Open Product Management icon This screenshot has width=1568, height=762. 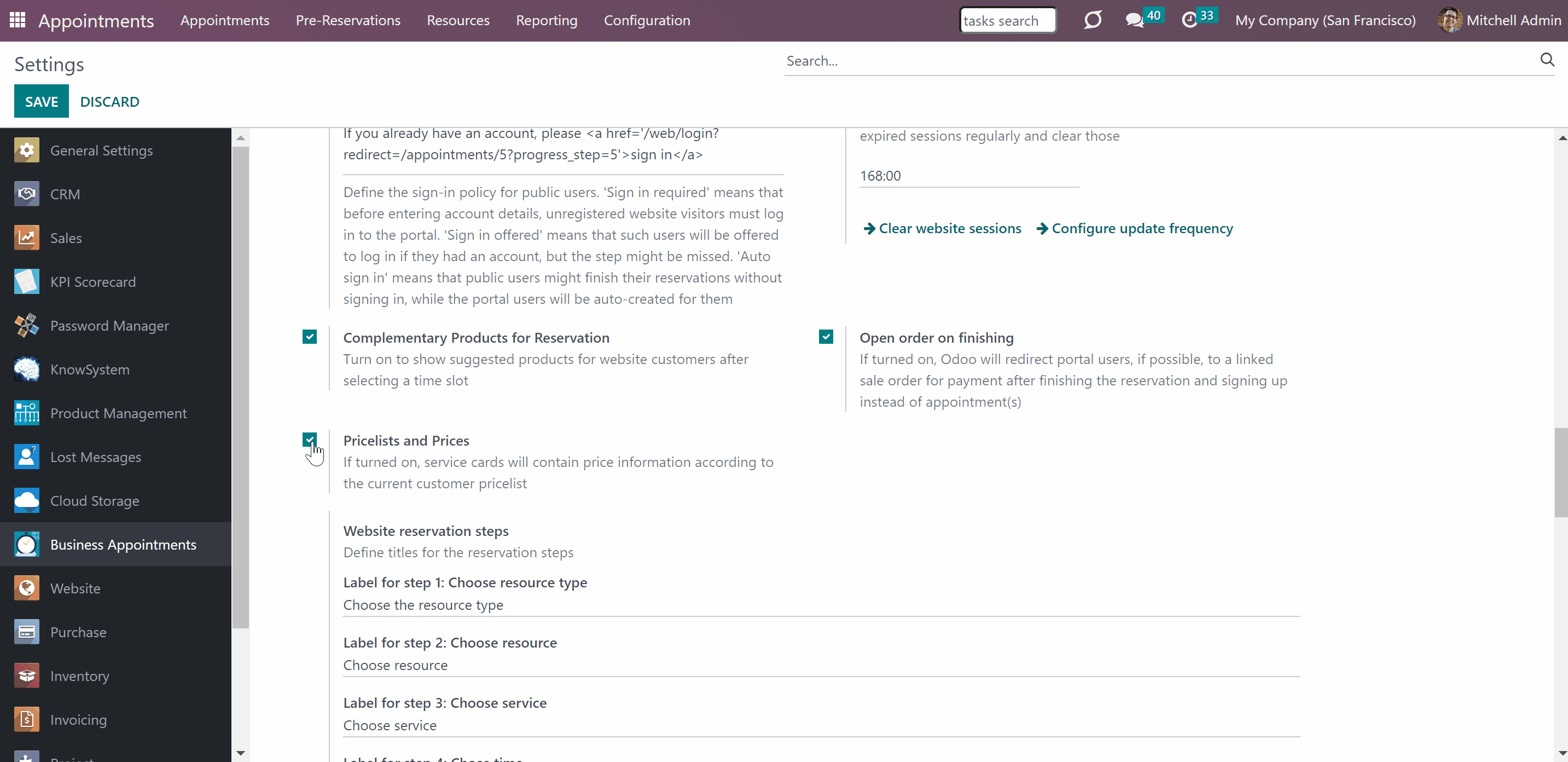point(27,414)
